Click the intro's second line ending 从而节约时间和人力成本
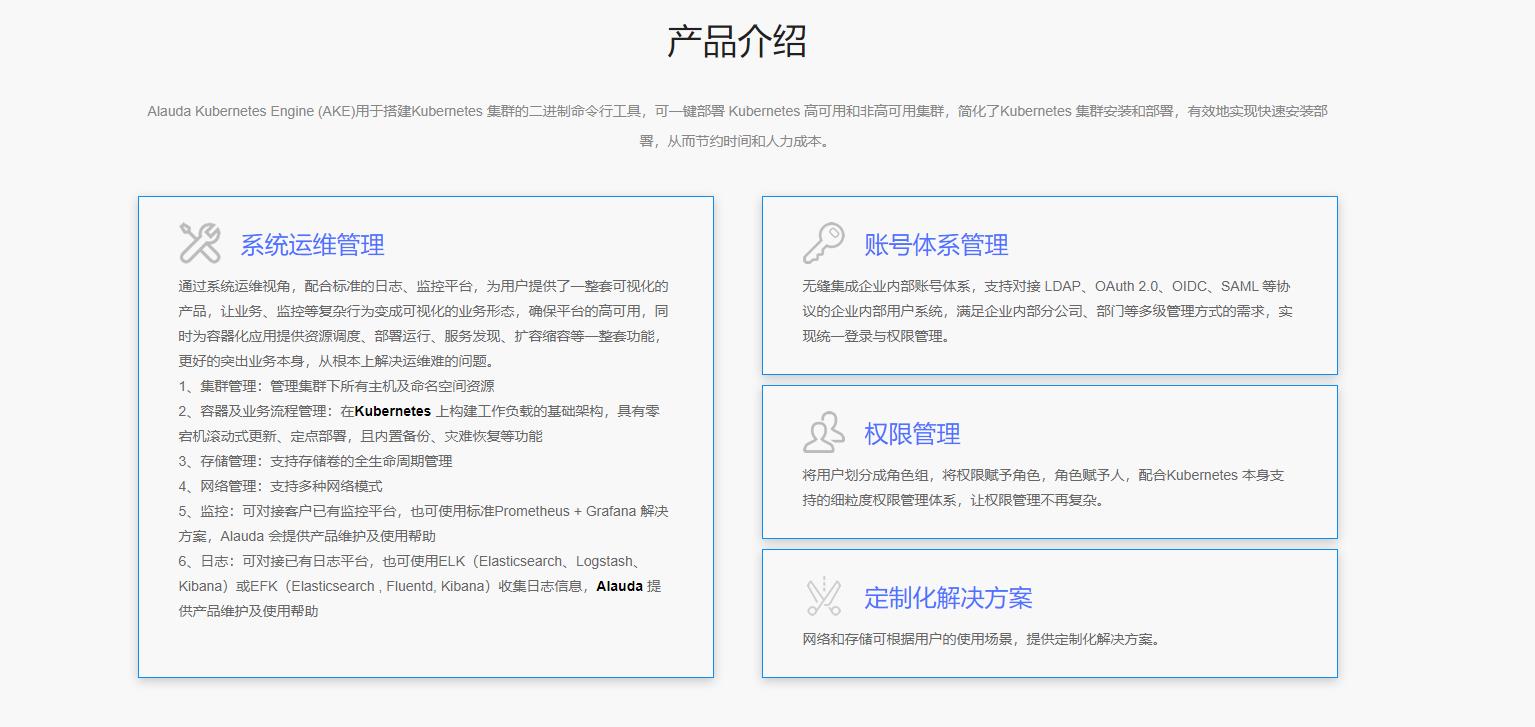Screen dimensions: 1535x727 coord(737,141)
